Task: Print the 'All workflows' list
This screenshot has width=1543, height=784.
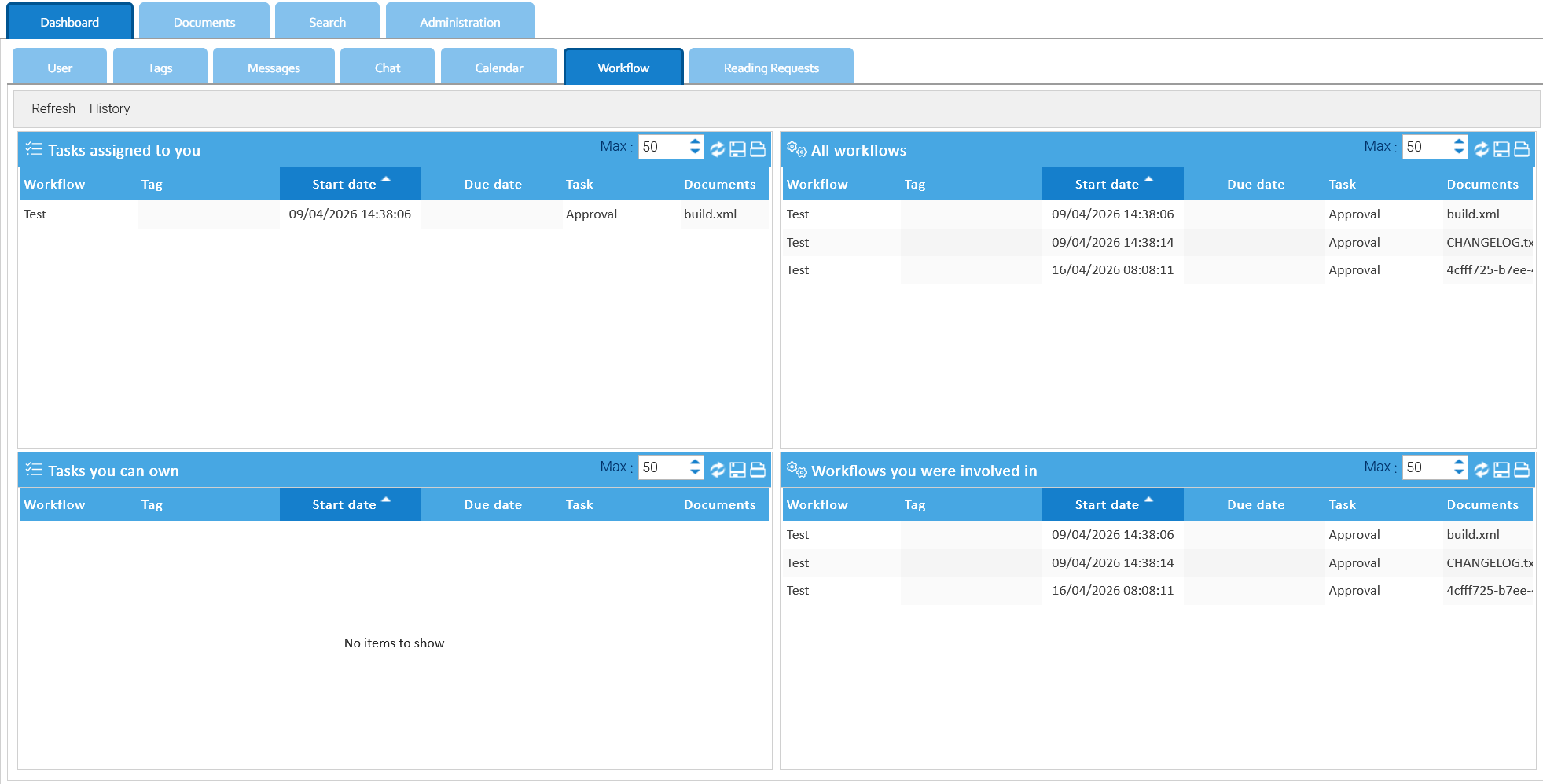Action: coord(1522,149)
